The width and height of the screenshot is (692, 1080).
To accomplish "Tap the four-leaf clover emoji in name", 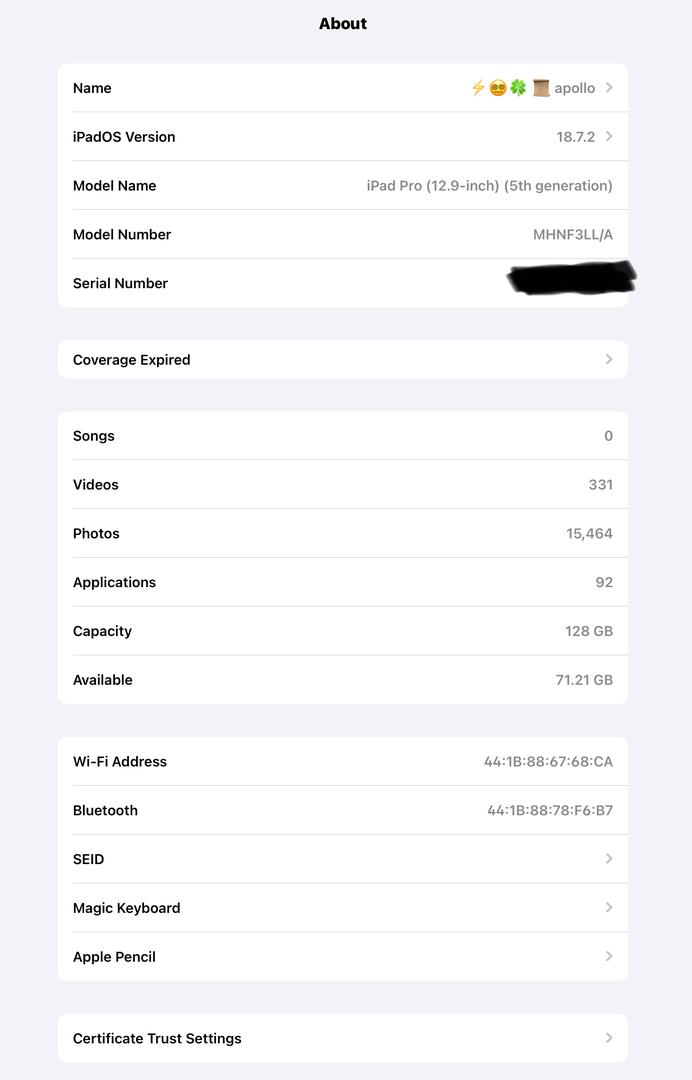I will [x=518, y=88].
